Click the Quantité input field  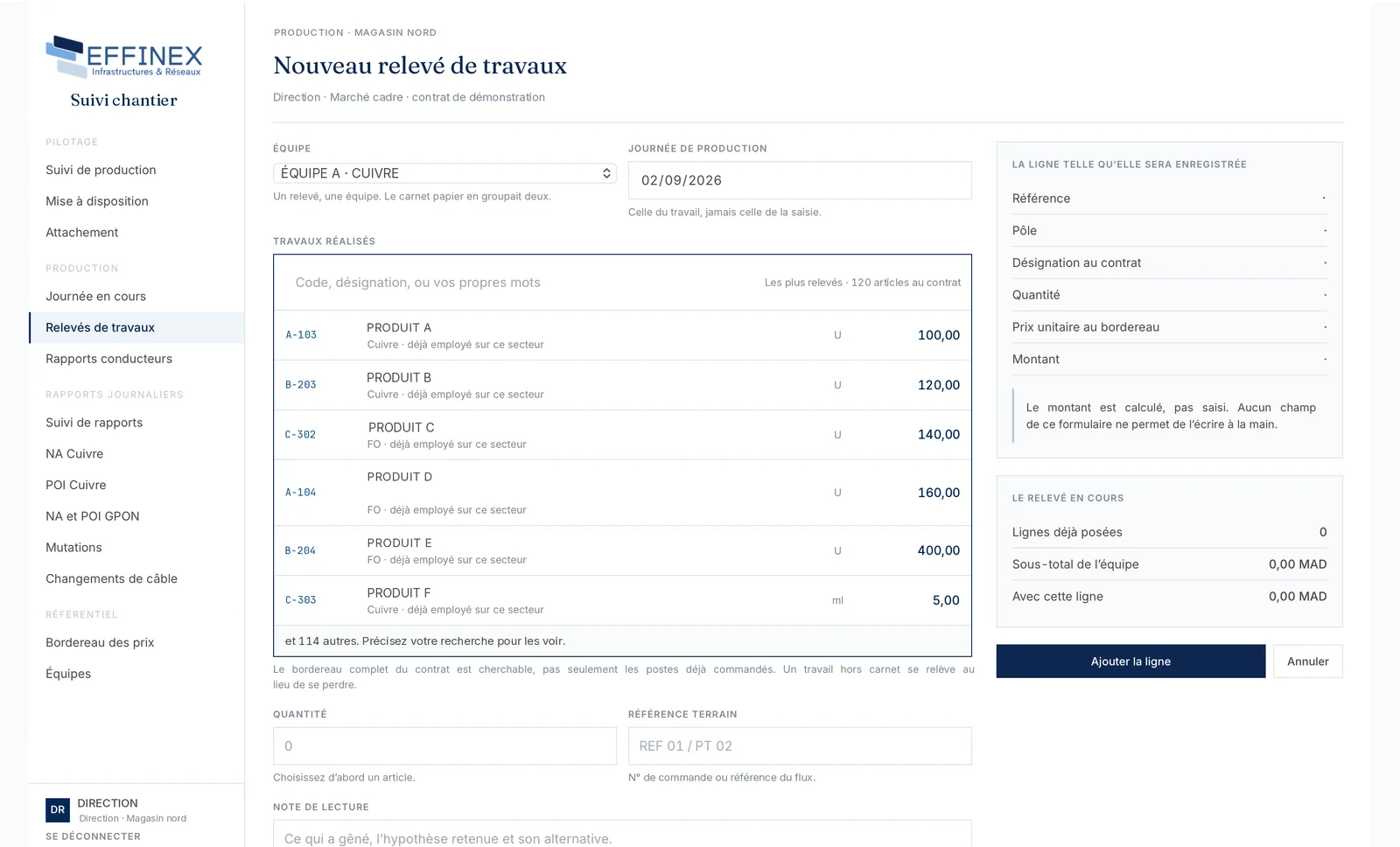[x=444, y=746]
